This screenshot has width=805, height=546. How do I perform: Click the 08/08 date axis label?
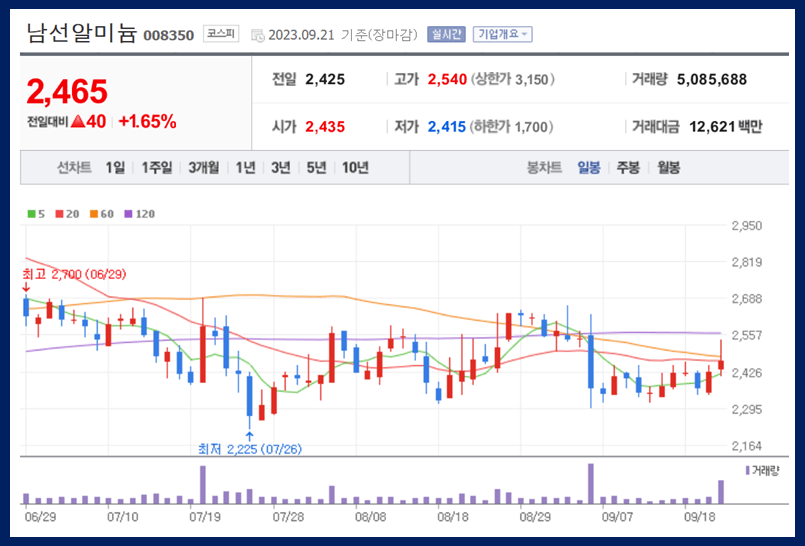coord(370,517)
